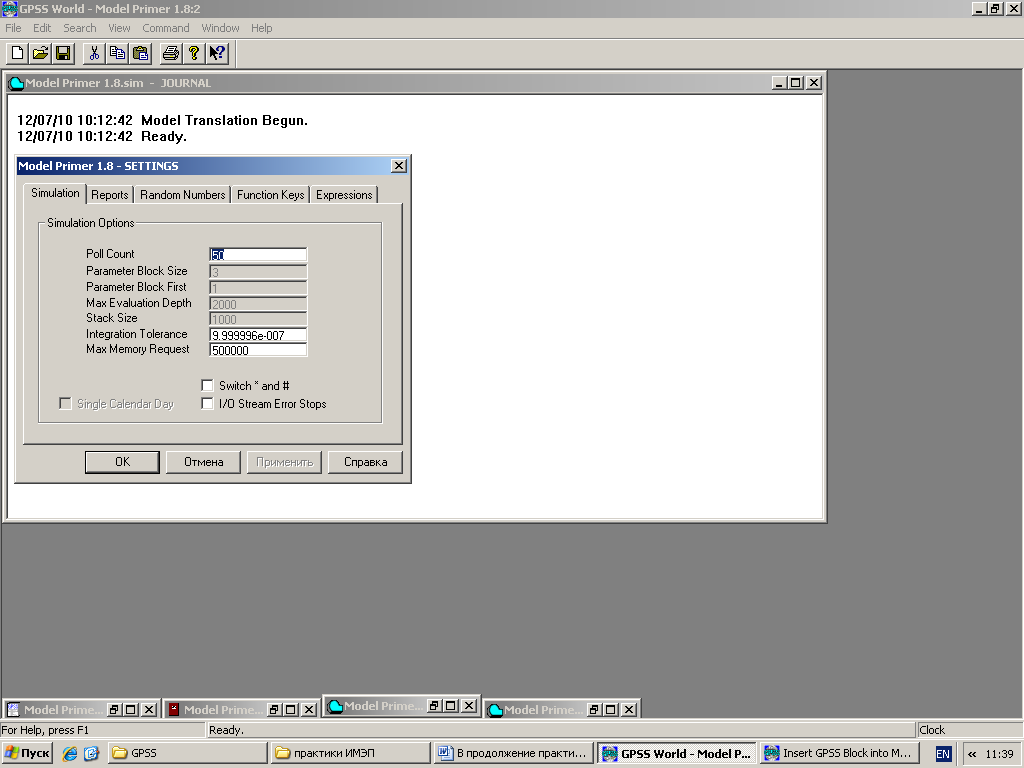
Task: Open the Edit menu
Action: pos(42,28)
